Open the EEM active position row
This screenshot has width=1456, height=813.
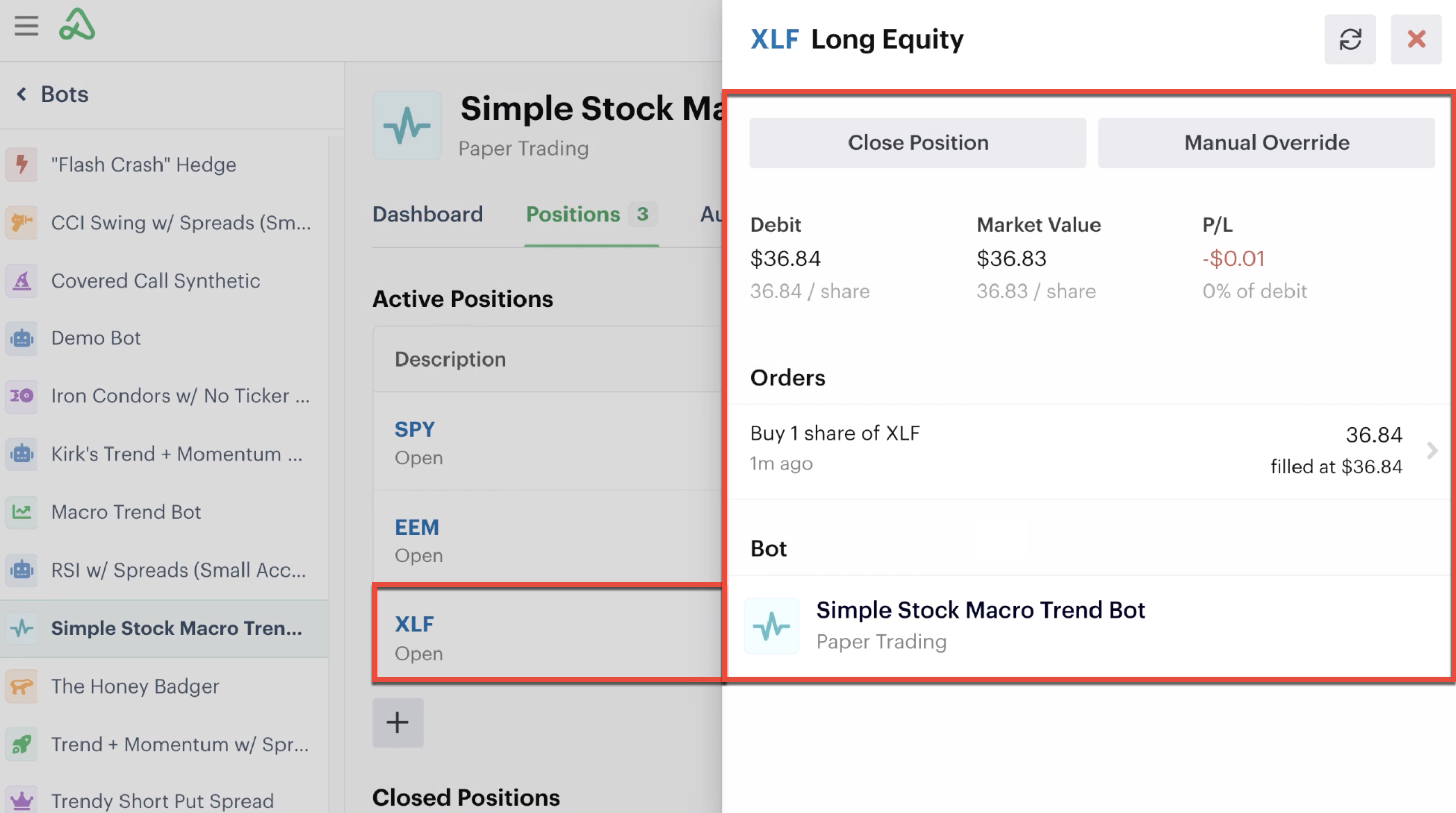pyautogui.click(x=547, y=540)
